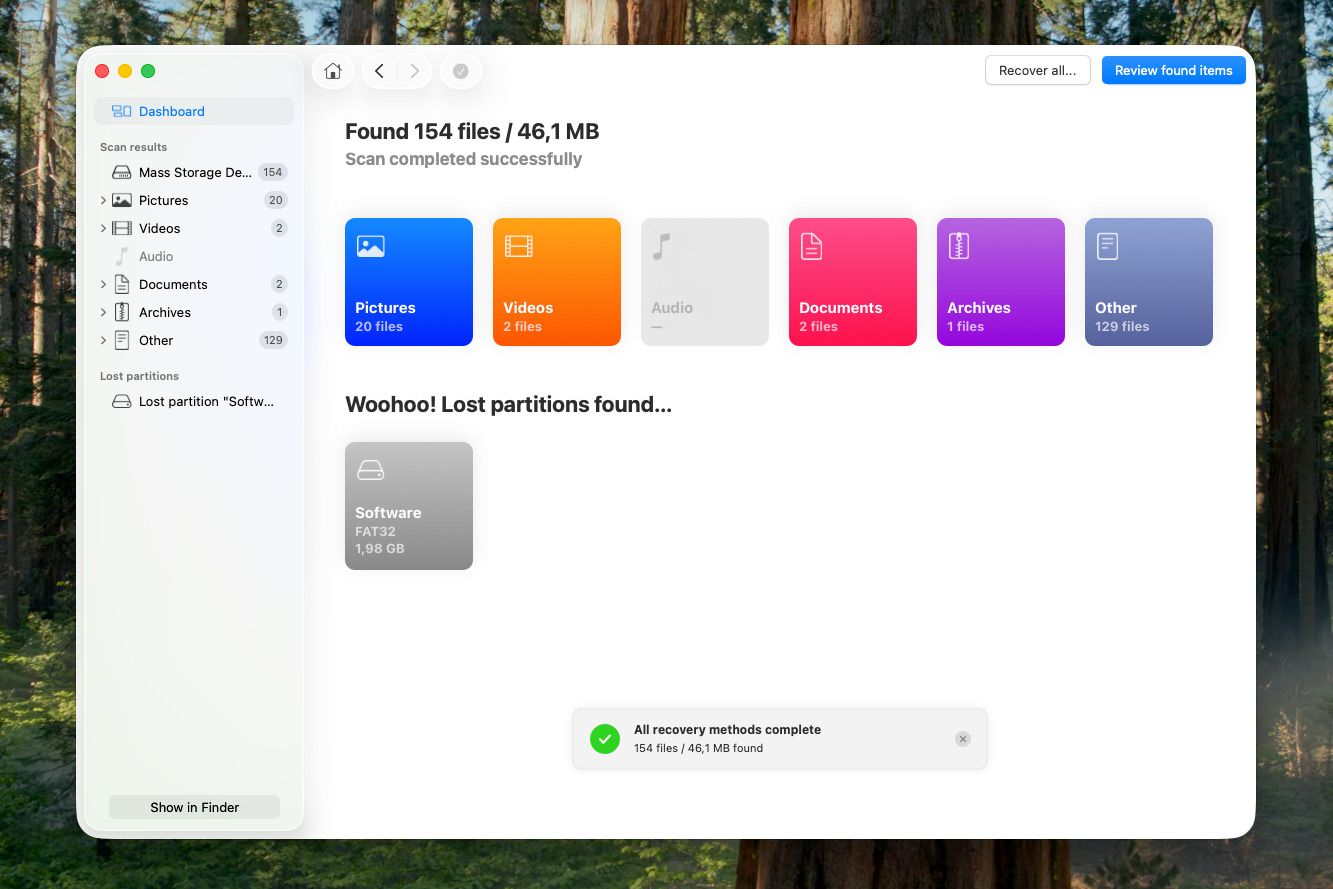Click the Audio note icon in the sidebar
Image resolution: width=1333 pixels, height=889 pixels.
tap(121, 256)
